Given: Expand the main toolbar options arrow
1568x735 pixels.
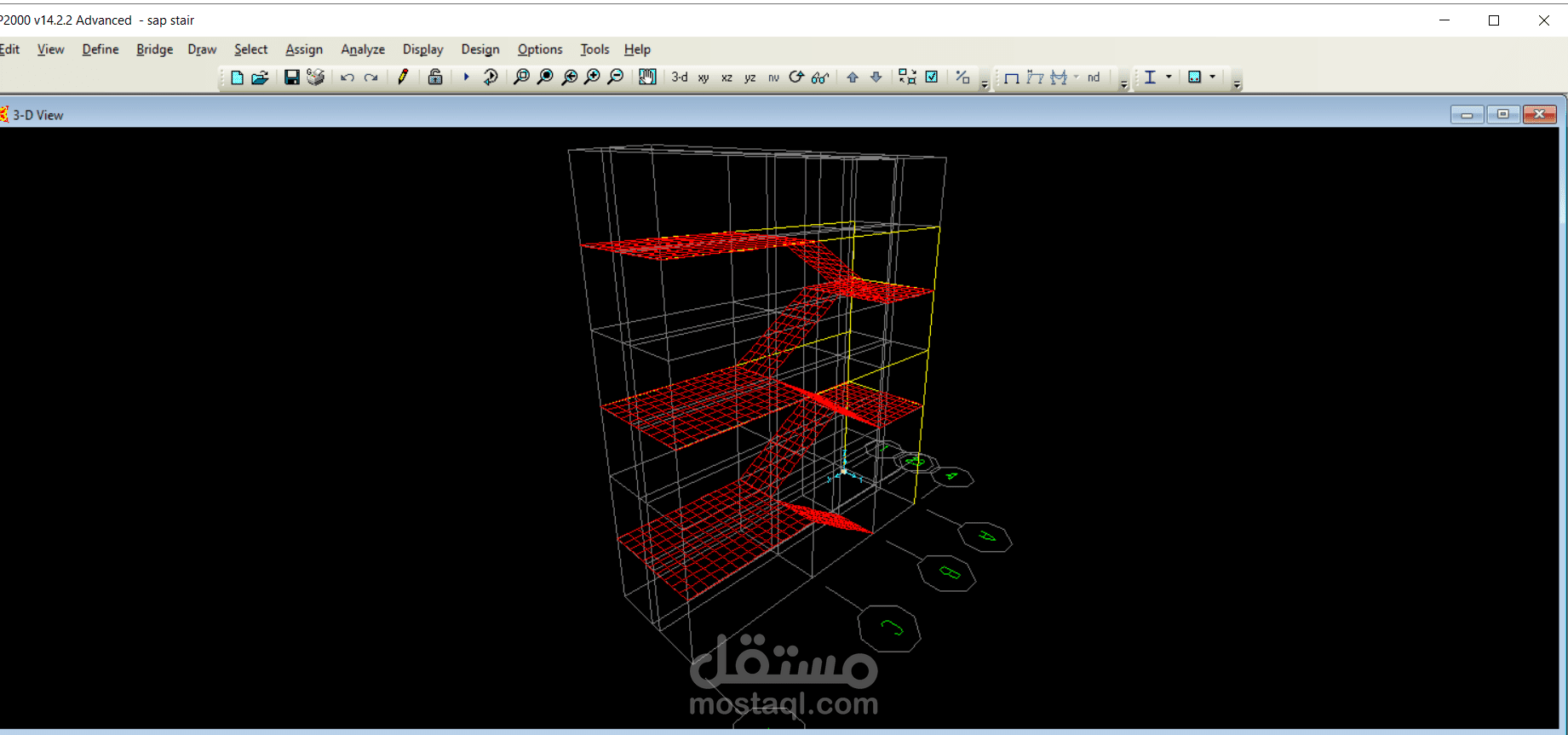Looking at the screenshot, I should (x=985, y=83).
